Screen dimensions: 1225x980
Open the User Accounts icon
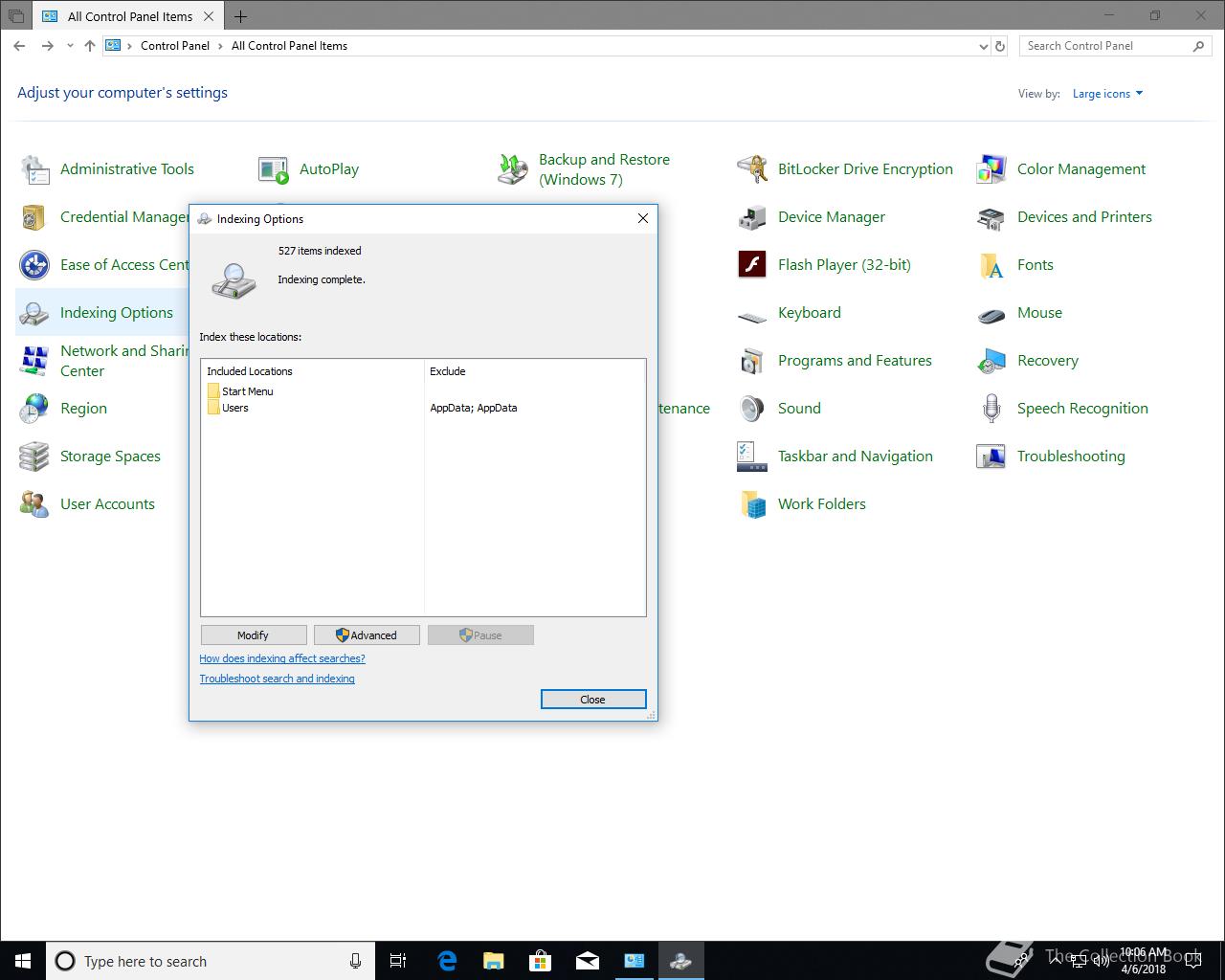(34, 504)
